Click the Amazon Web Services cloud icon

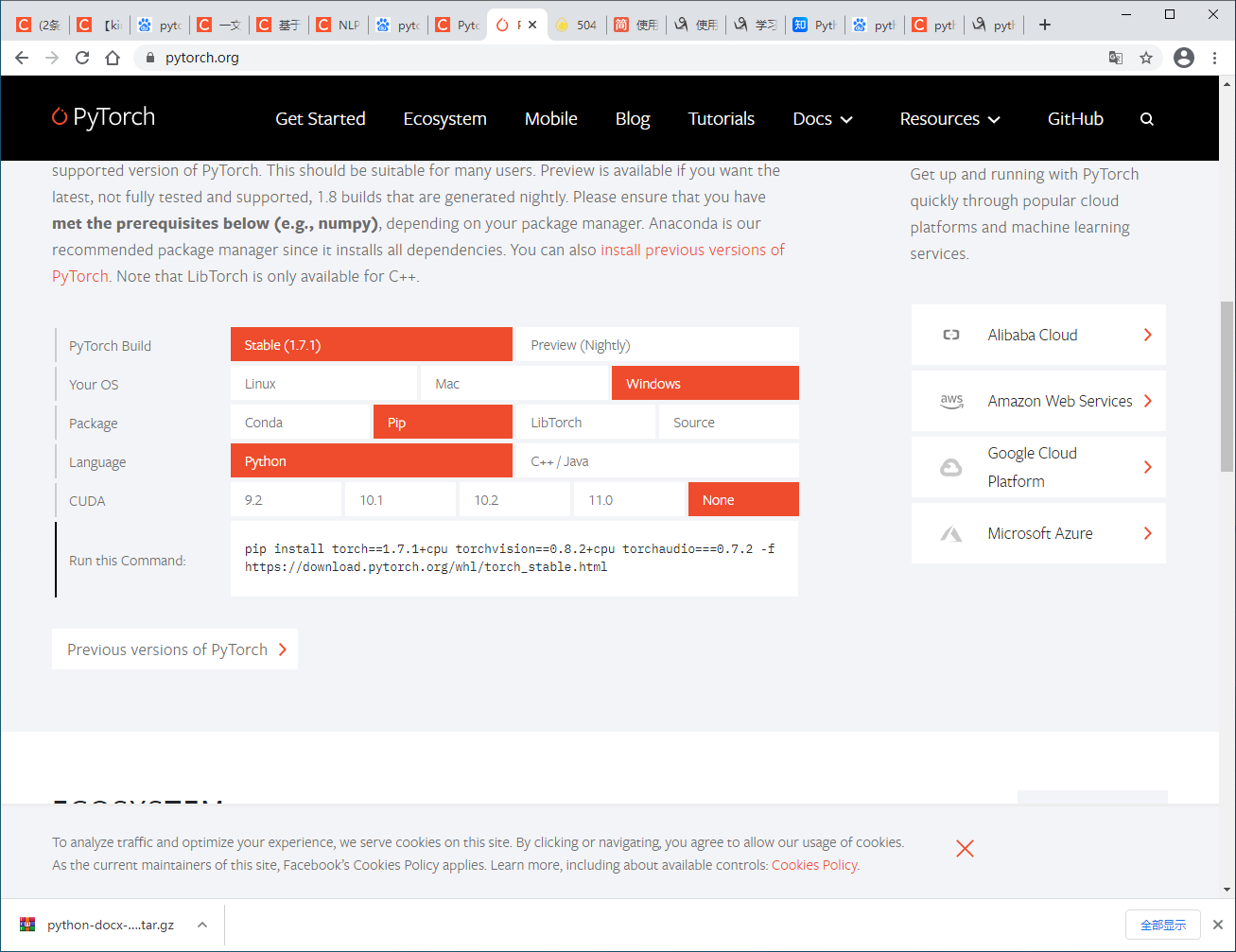click(951, 401)
